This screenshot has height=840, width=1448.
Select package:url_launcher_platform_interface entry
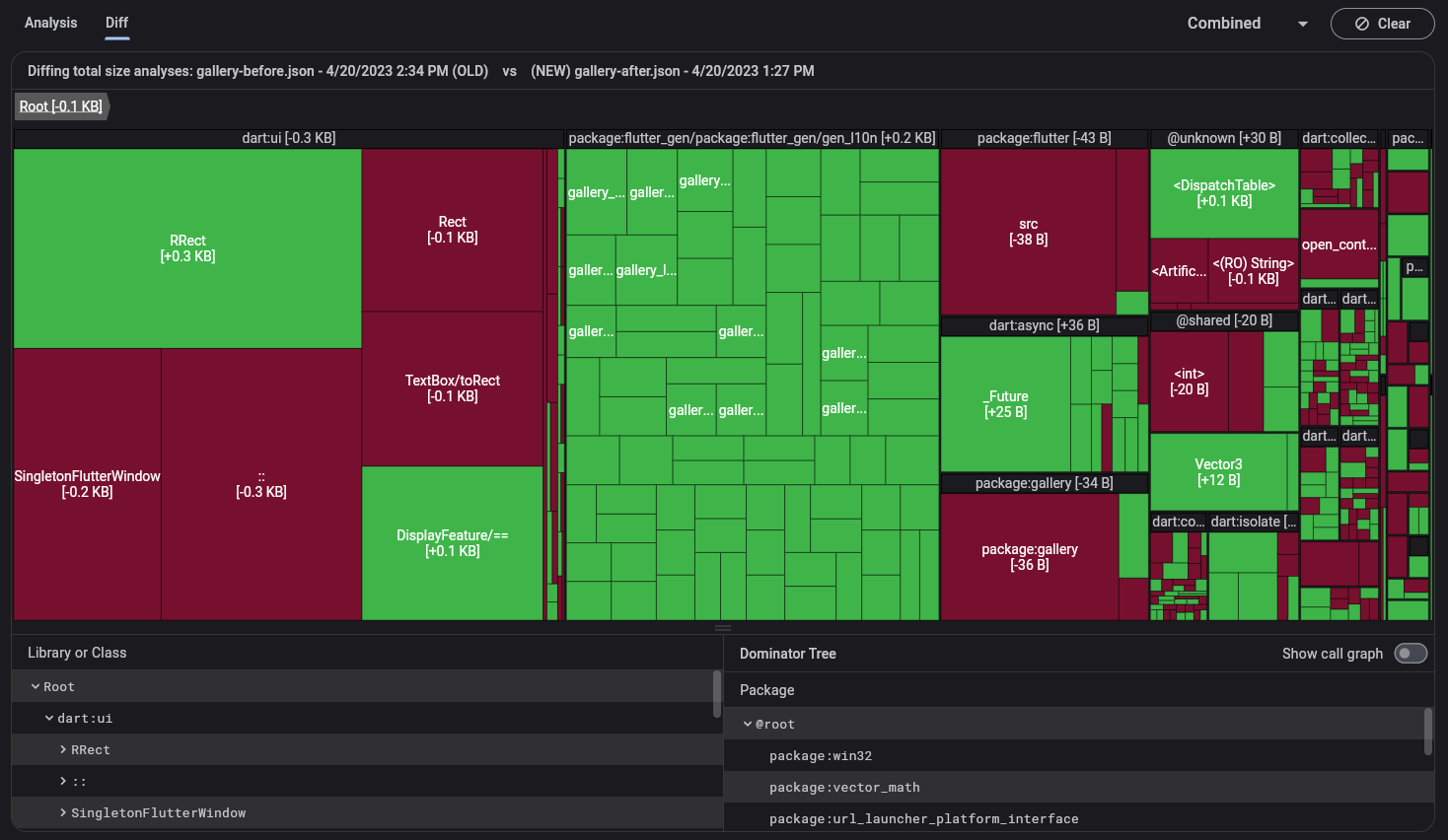tap(924, 818)
